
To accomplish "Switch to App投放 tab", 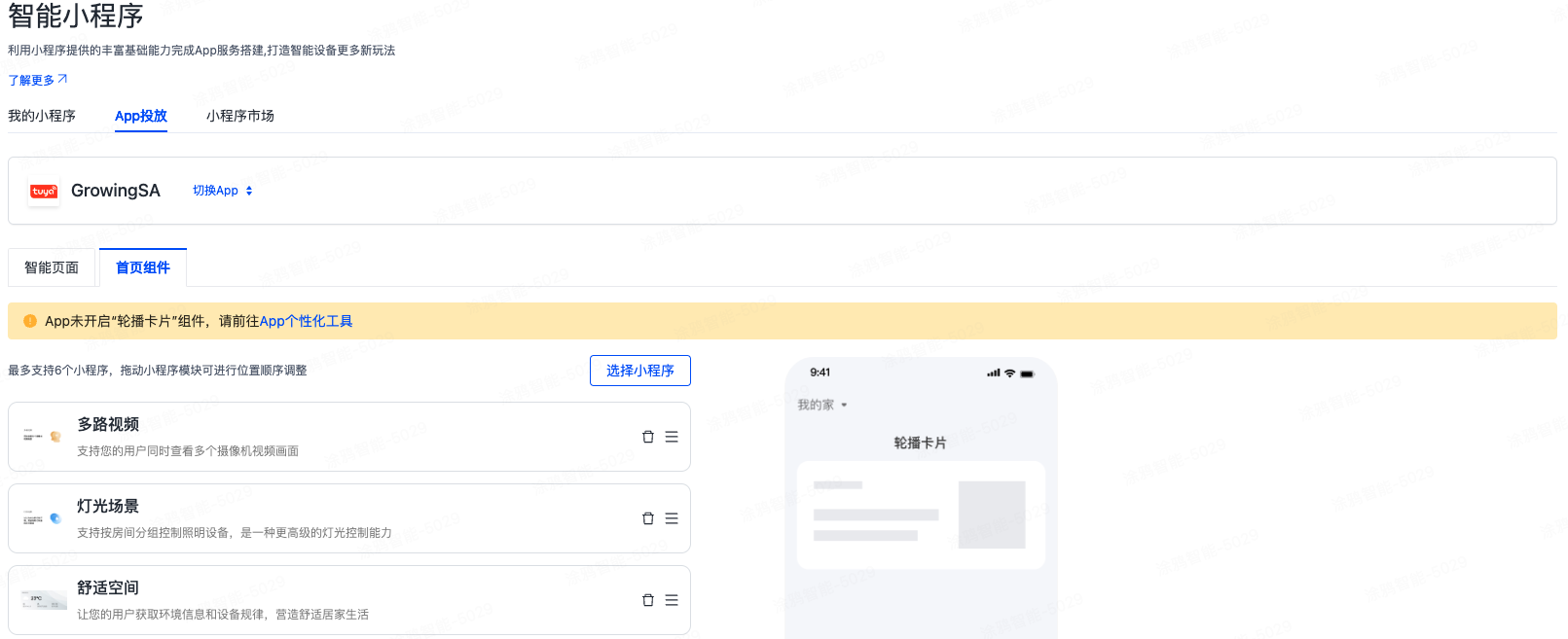I will pos(141,116).
